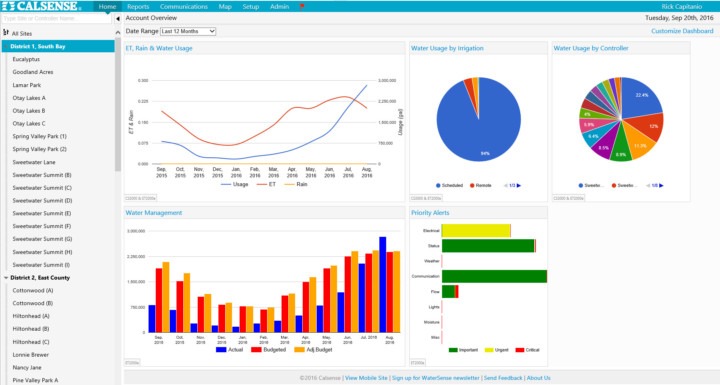Select Spring Valley Park (1)
This screenshot has width=720, height=385.
39,136
